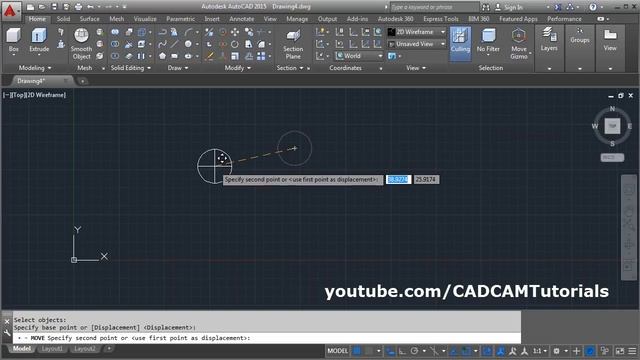Expand the View panel button
640x360 pixels.
tap(610, 48)
